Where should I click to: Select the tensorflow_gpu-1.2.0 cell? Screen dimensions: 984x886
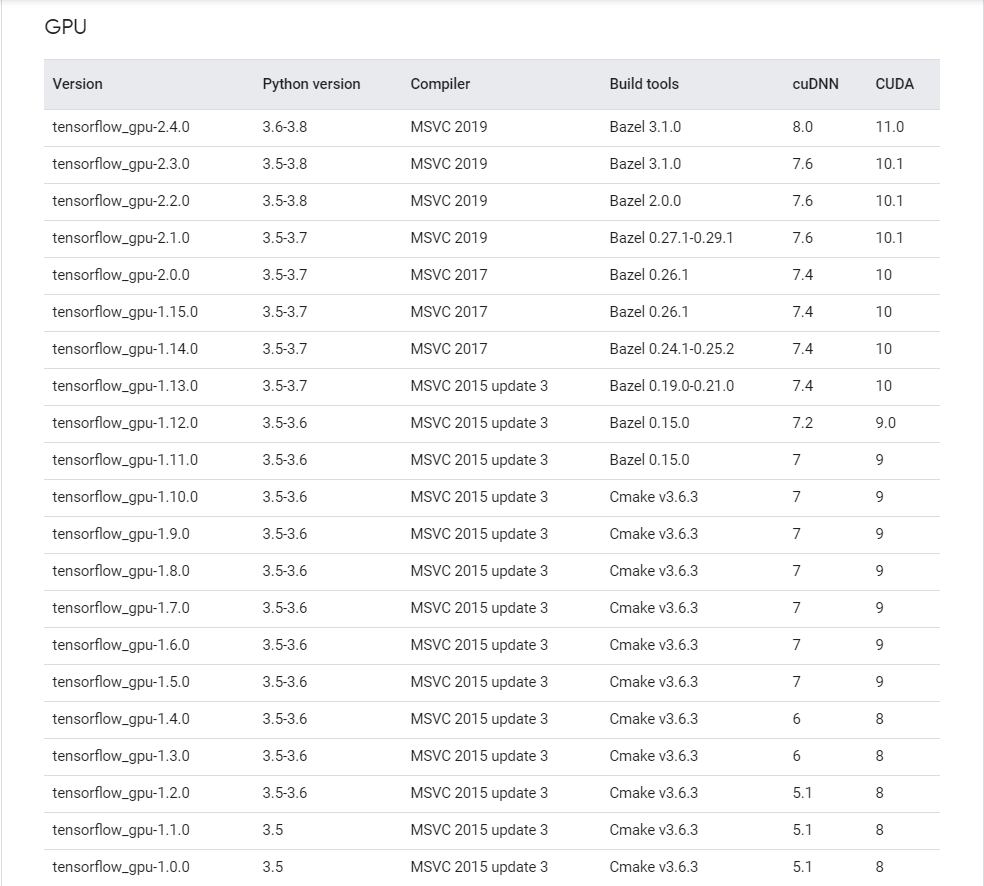tap(121, 794)
